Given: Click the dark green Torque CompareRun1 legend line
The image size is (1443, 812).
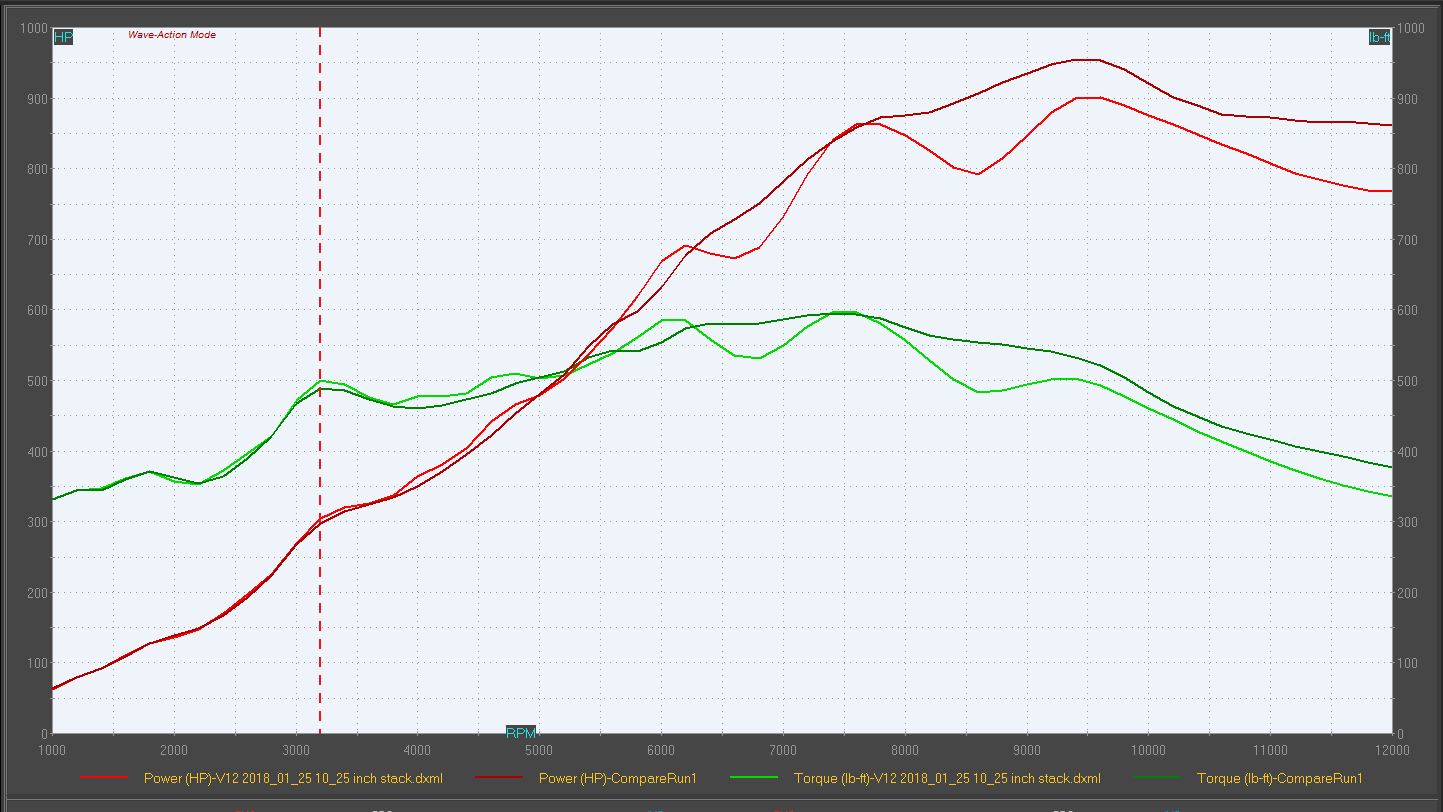Looking at the screenshot, I should (1157, 778).
